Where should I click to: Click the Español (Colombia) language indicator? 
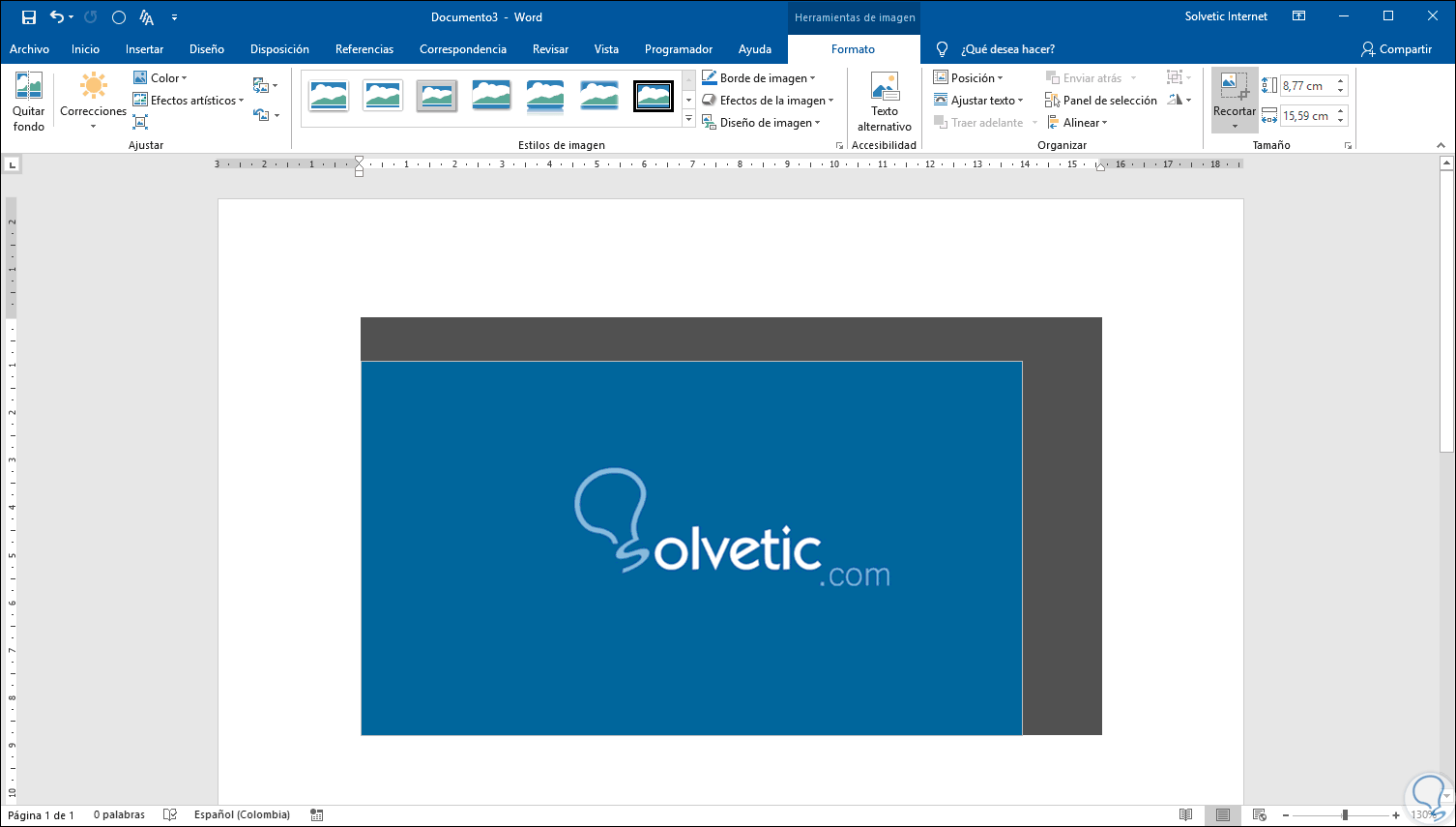coord(242,815)
